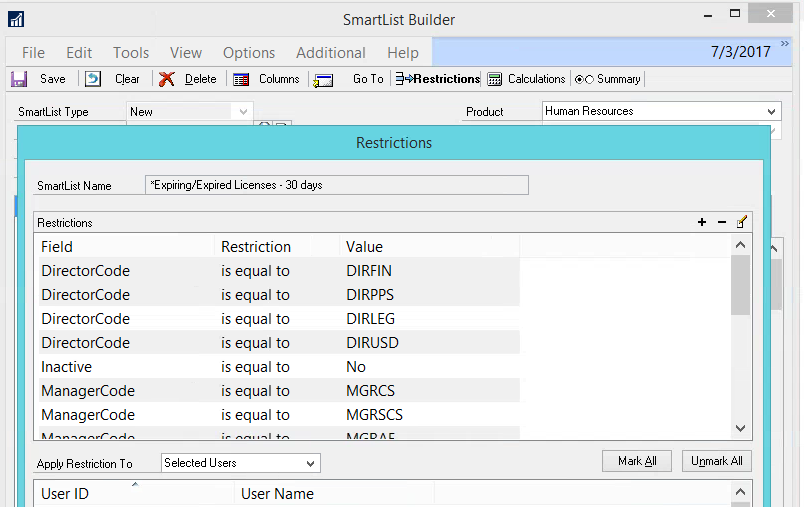Select the DirectorCode row with DIRUSD
804x507 pixels.
279,342
